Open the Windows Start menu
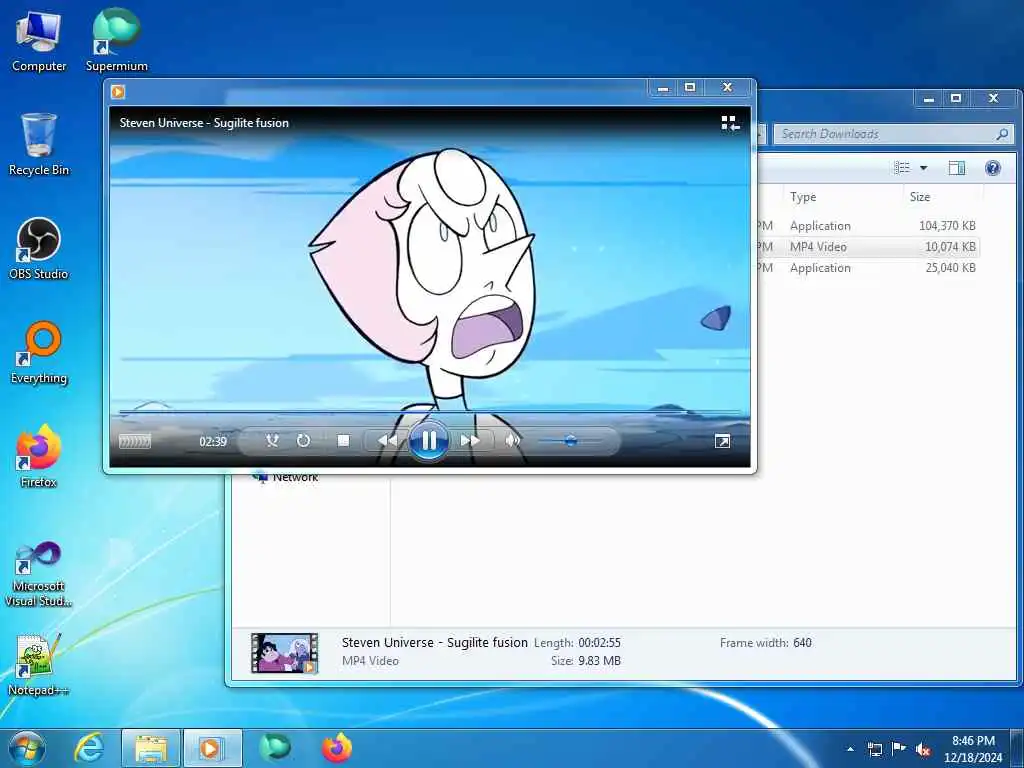The height and width of the screenshot is (768, 1024). tap(27, 748)
